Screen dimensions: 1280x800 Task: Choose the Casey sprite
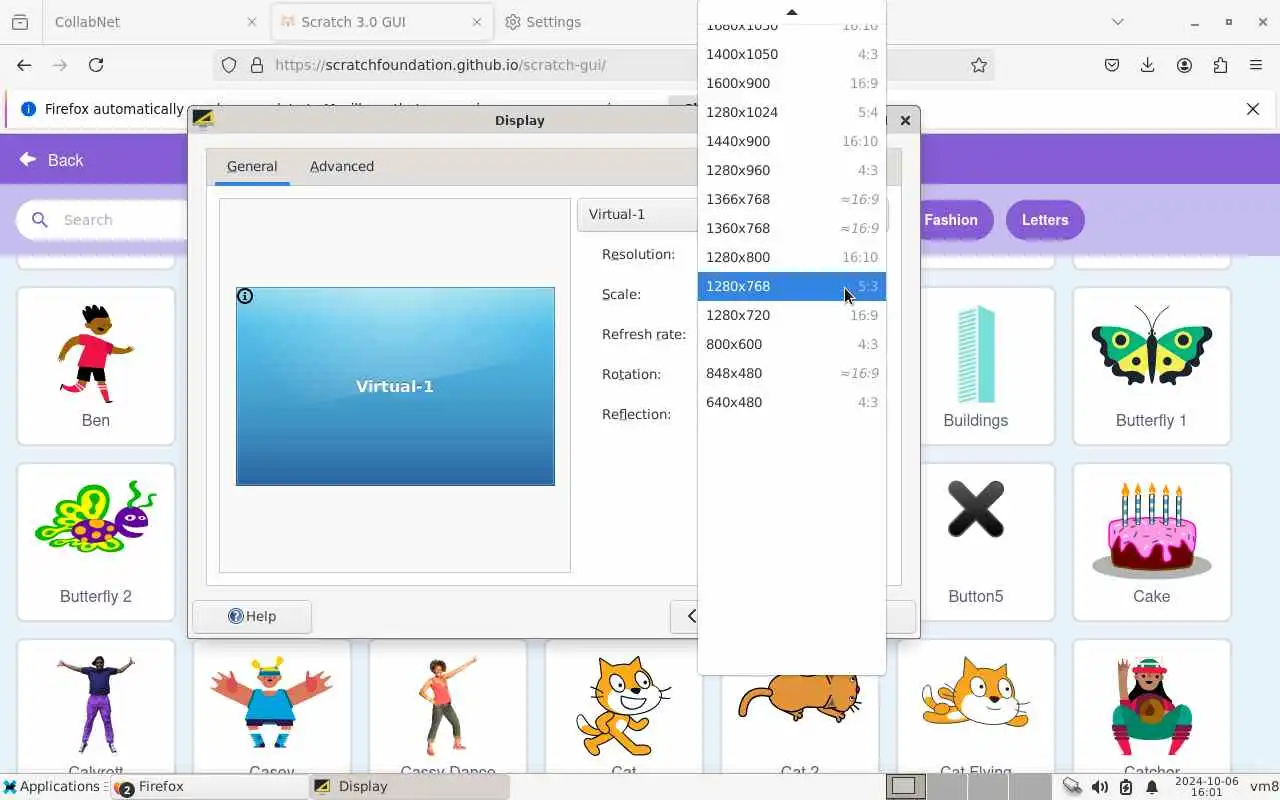coord(272,707)
